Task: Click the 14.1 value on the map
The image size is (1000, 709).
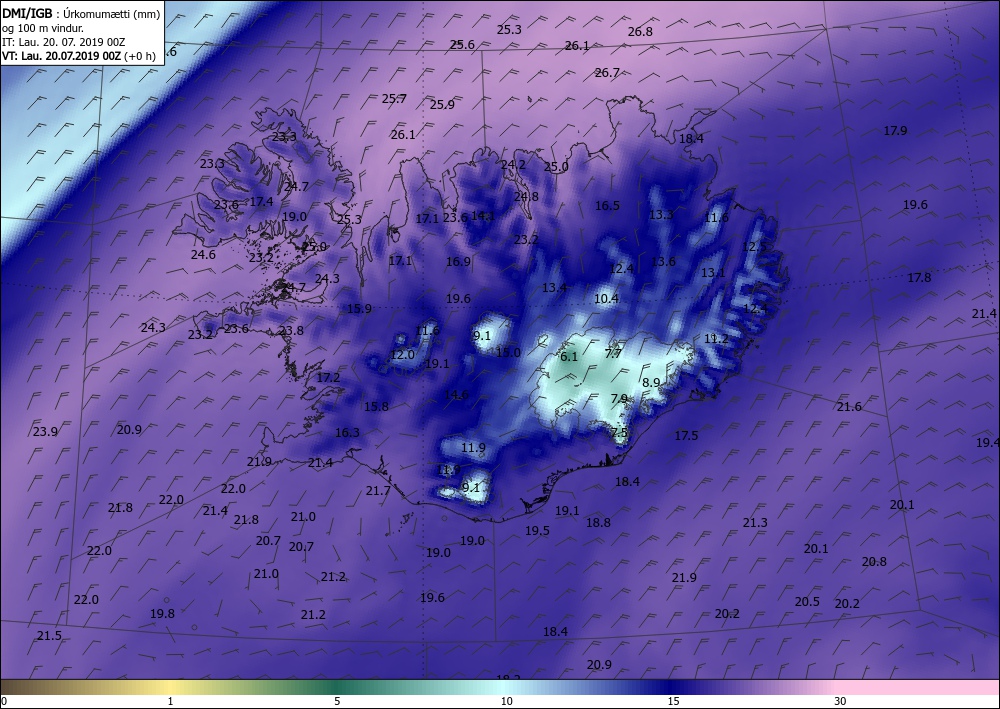Action: pyautogui.click(x=483, y=216)
